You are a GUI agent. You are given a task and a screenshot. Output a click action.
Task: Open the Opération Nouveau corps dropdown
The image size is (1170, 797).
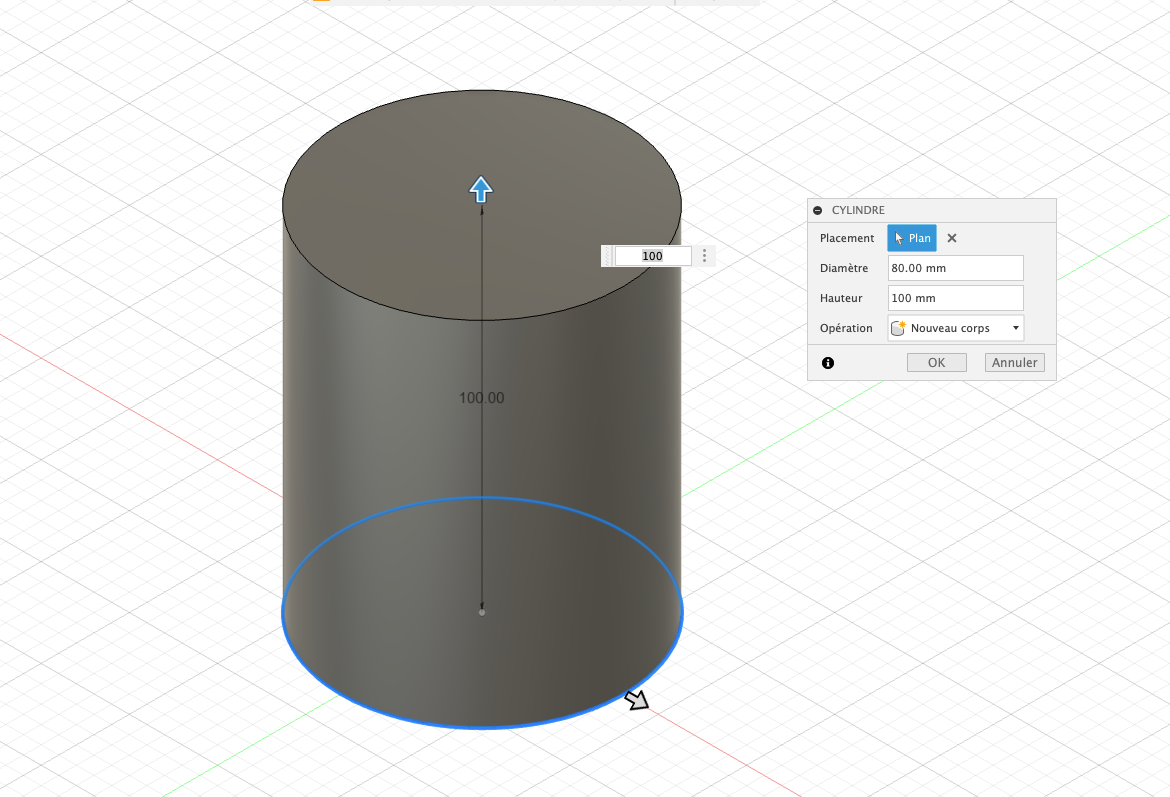pyautogui.click(x=955, y=328)
